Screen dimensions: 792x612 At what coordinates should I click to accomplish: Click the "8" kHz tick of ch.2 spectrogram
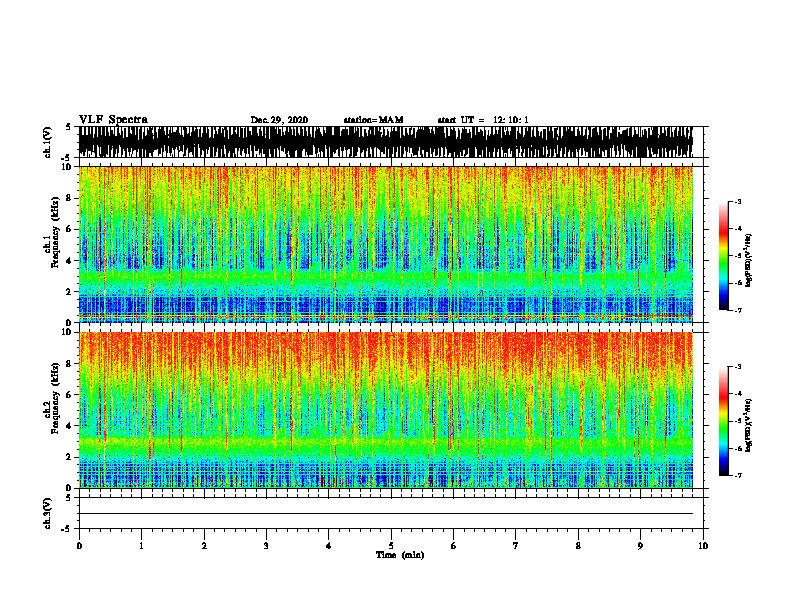[70, 364]
